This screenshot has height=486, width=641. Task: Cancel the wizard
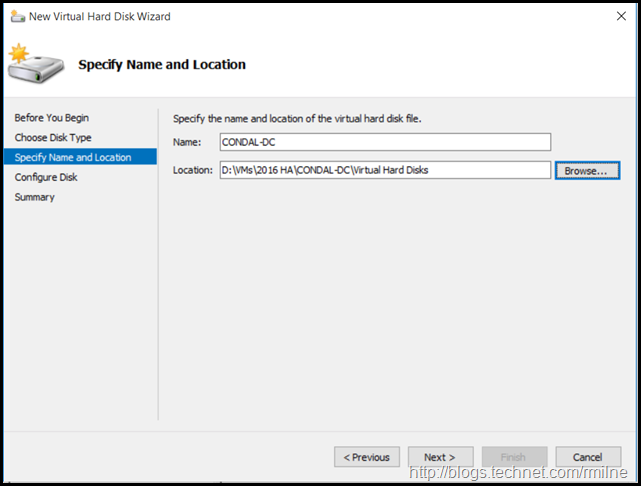[588, 457]
